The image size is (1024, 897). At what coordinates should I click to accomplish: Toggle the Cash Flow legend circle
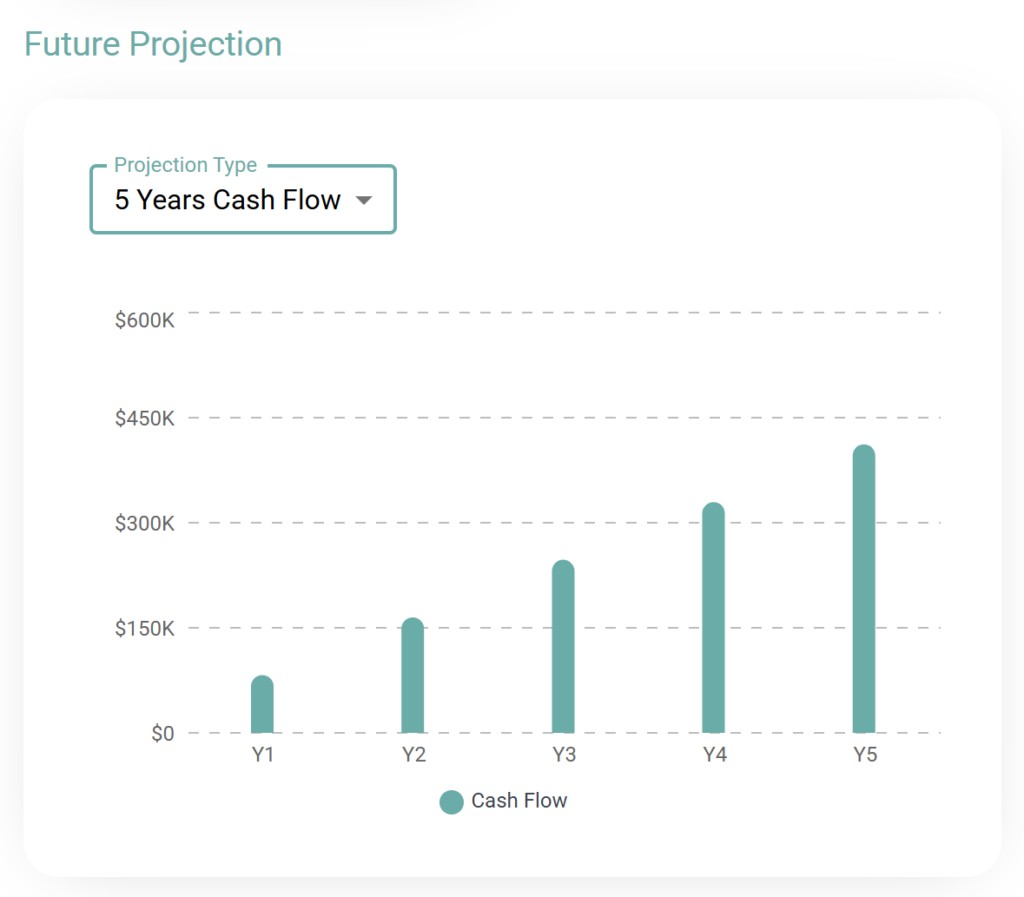click(451, 801)
